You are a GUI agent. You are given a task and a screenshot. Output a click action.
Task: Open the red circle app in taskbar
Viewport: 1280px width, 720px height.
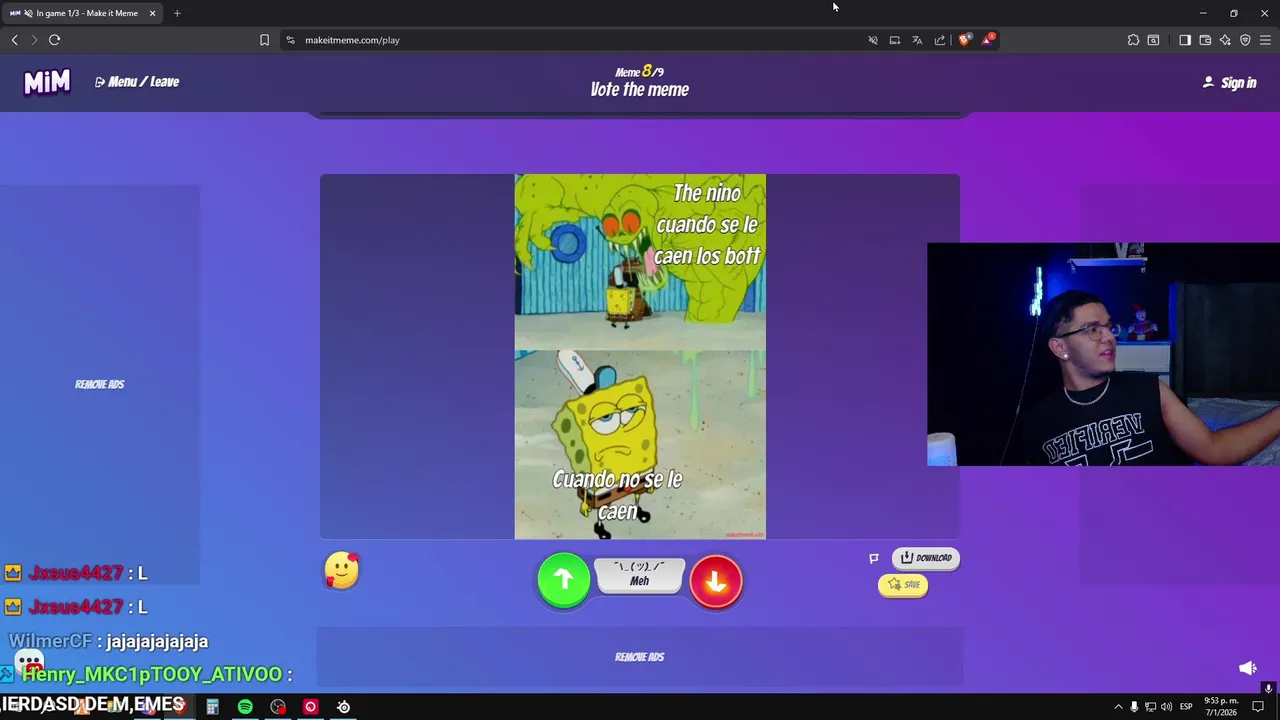pyautogui.click(x=310, y=707)
